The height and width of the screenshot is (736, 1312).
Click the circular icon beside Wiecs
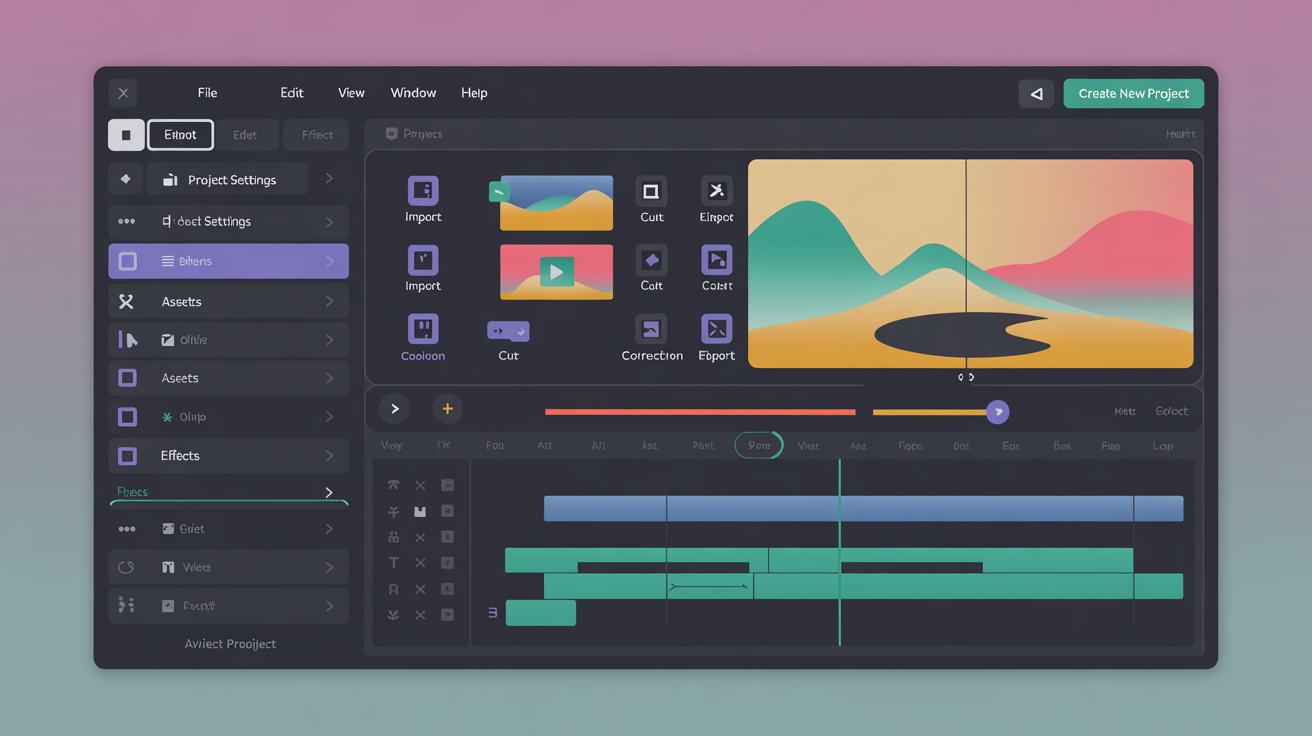click(126, 567)
